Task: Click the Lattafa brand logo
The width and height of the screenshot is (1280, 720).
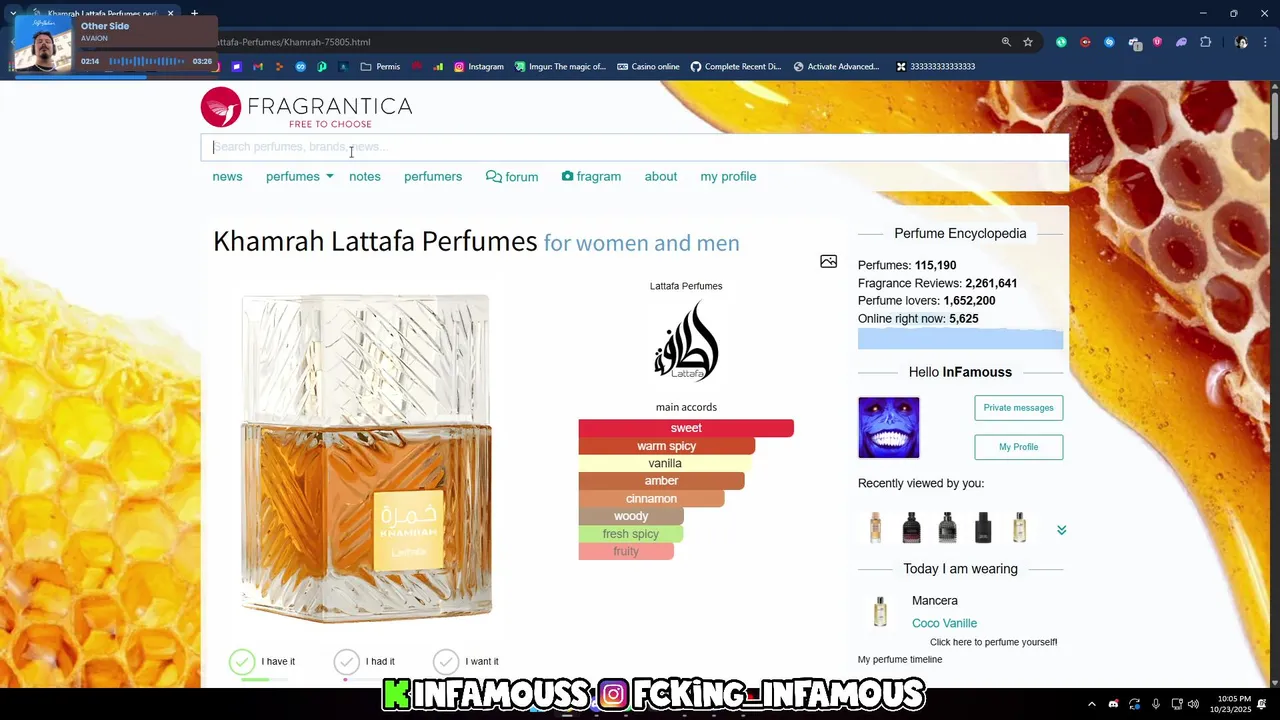Action: point(686,341)
